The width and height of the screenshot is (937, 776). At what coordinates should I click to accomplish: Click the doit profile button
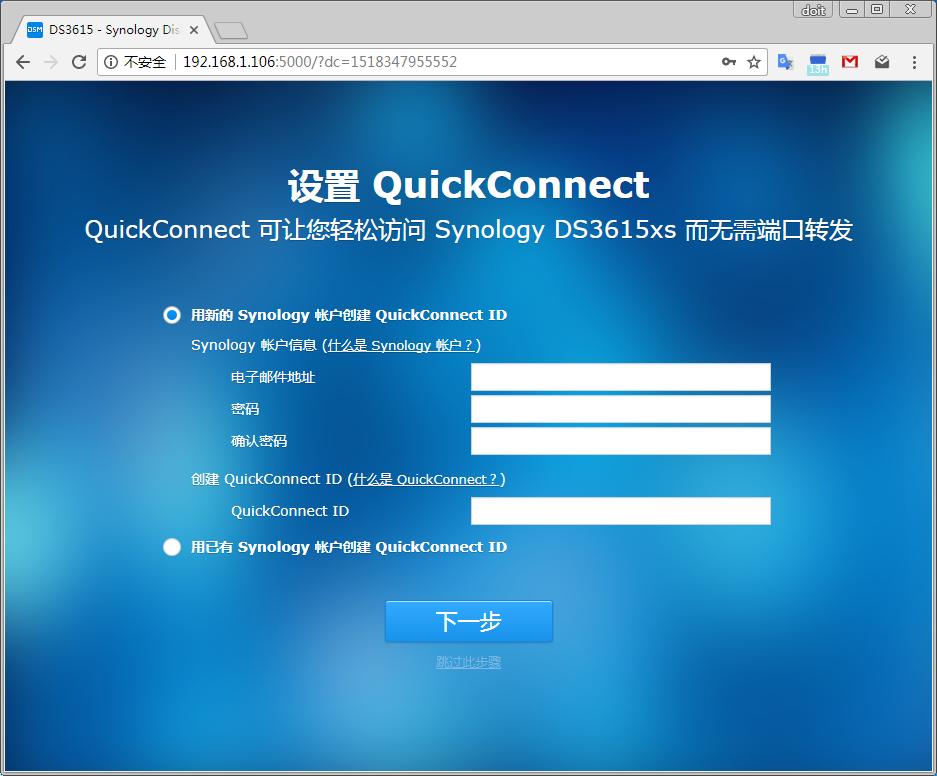(813, 10)
